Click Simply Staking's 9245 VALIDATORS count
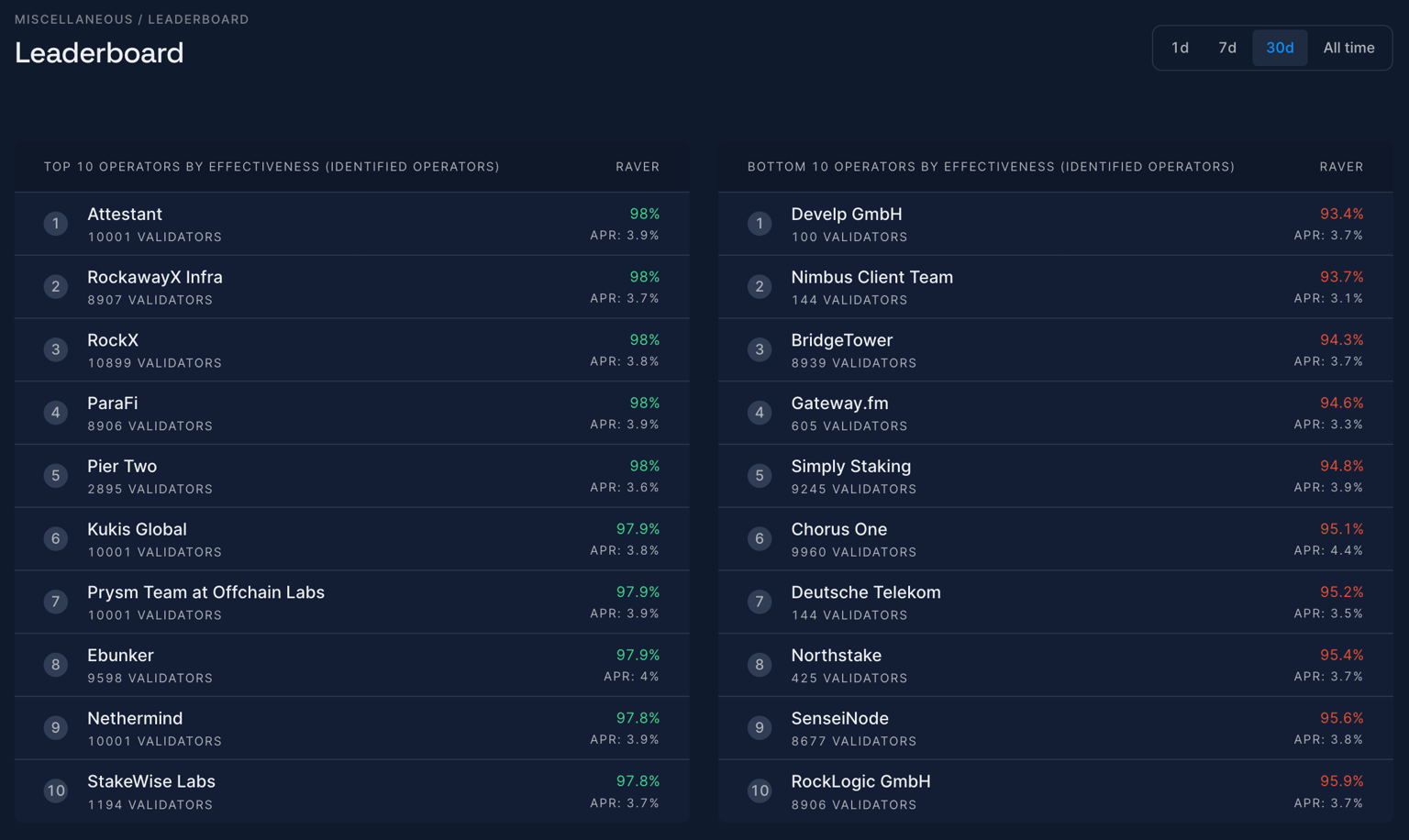Viewport: 1409px width, 840px height. click(x=853, y=490)
